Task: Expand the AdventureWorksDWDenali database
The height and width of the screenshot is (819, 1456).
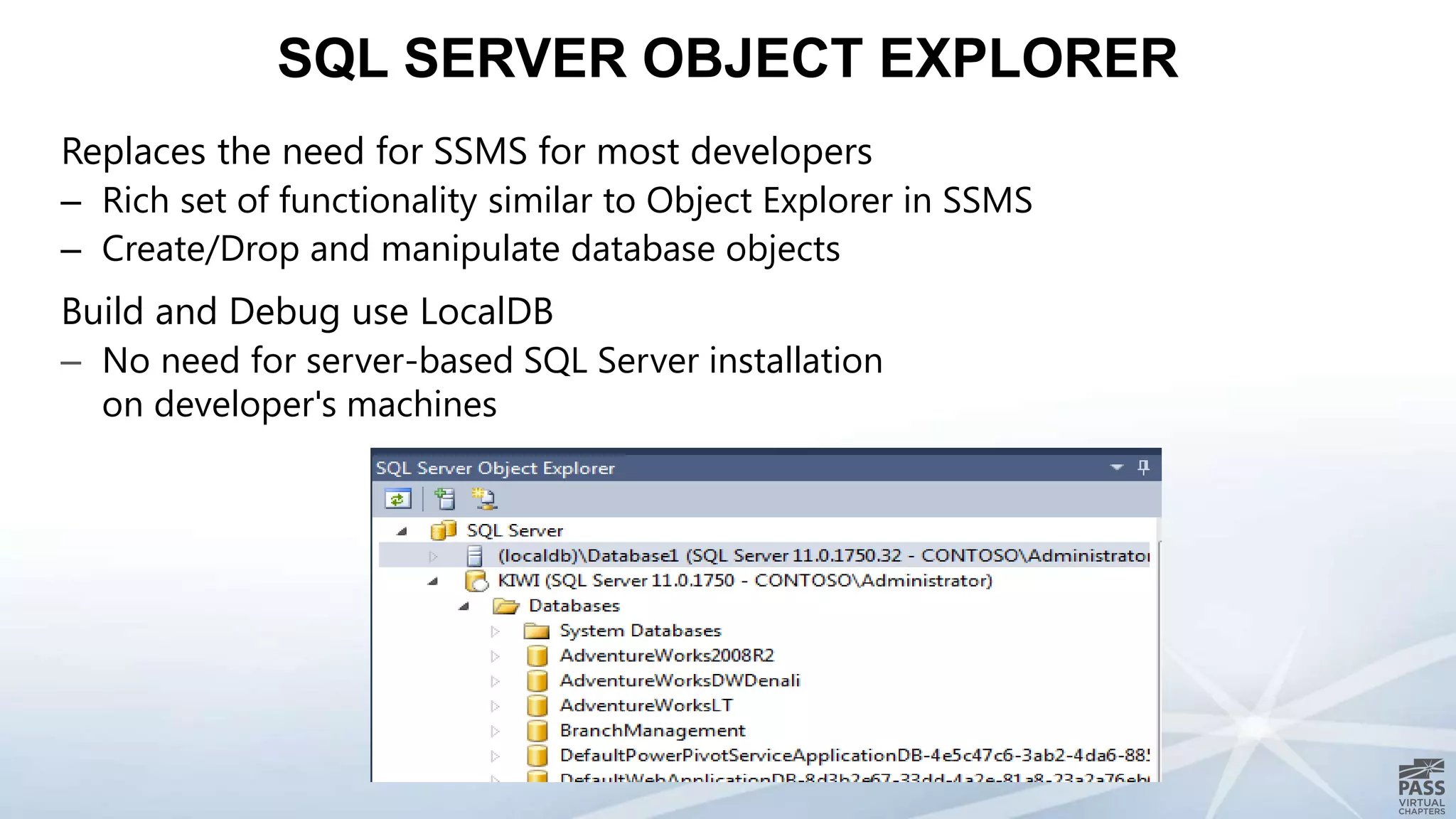Action: 495,681
